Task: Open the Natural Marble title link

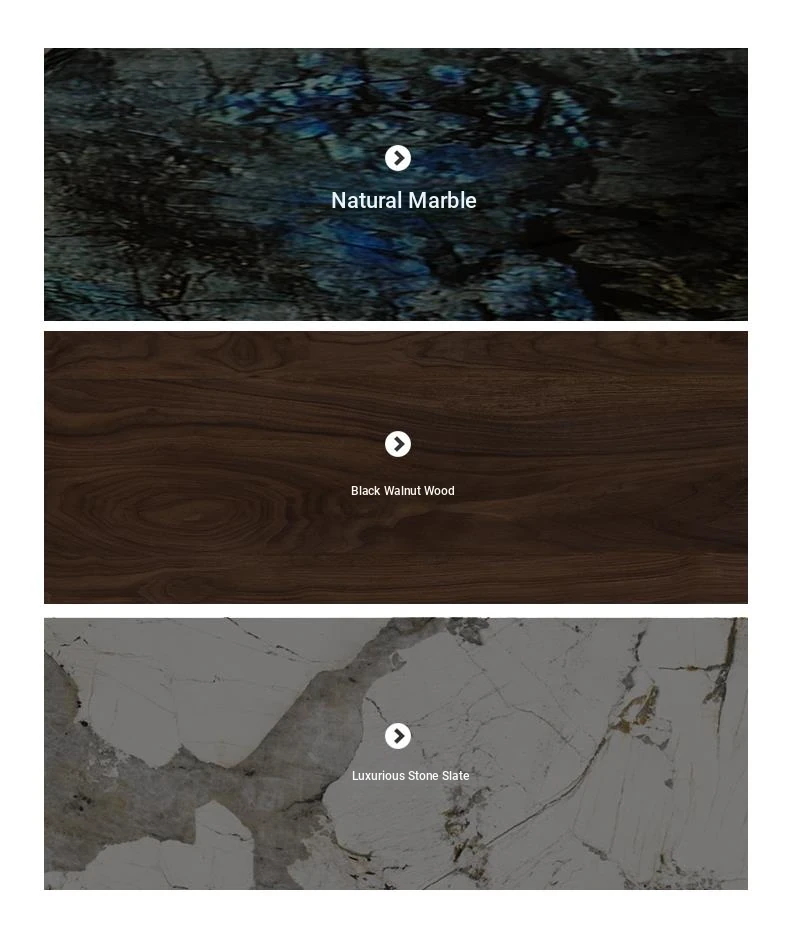Action: tap(404, 201)
